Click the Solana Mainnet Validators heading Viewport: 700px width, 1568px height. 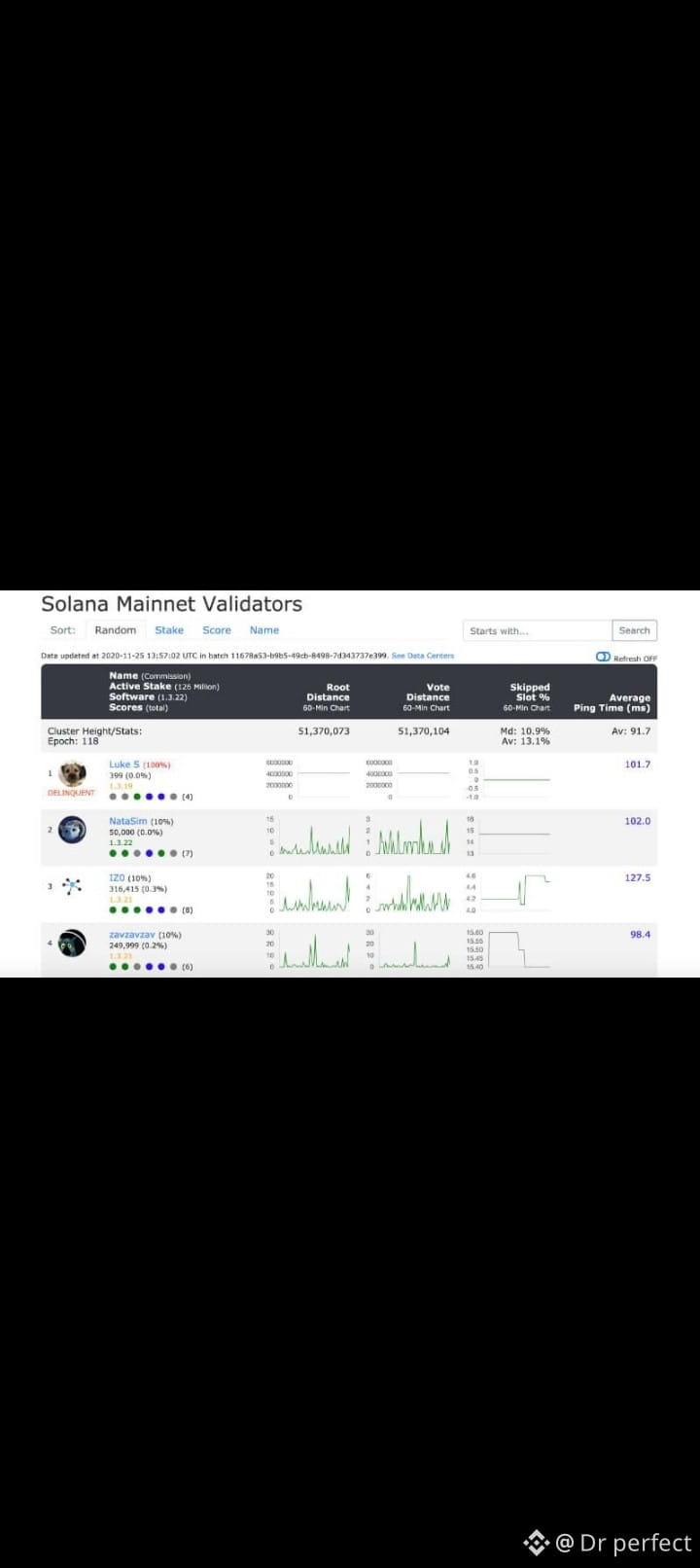(x=172, y=604)
